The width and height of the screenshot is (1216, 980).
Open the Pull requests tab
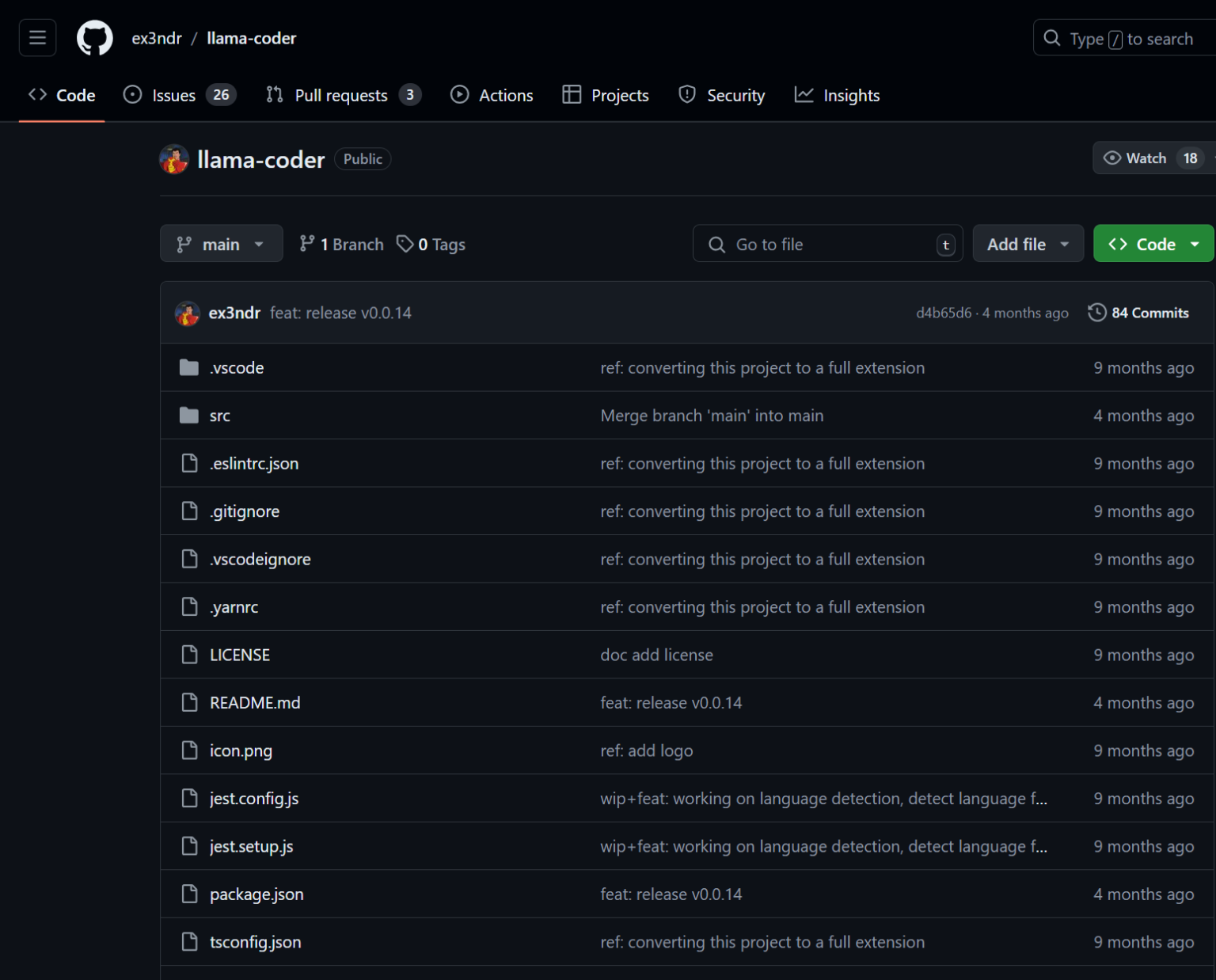(x=343, y=95)
